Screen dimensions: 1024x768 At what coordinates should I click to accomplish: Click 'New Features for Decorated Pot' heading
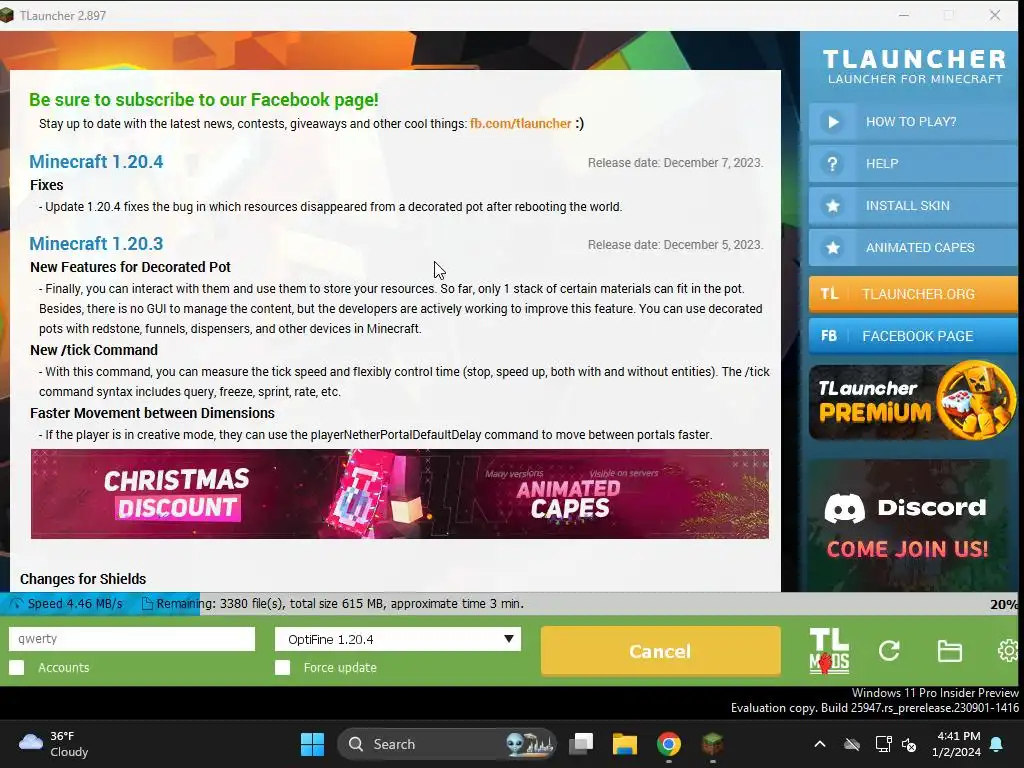click(130, 266)
